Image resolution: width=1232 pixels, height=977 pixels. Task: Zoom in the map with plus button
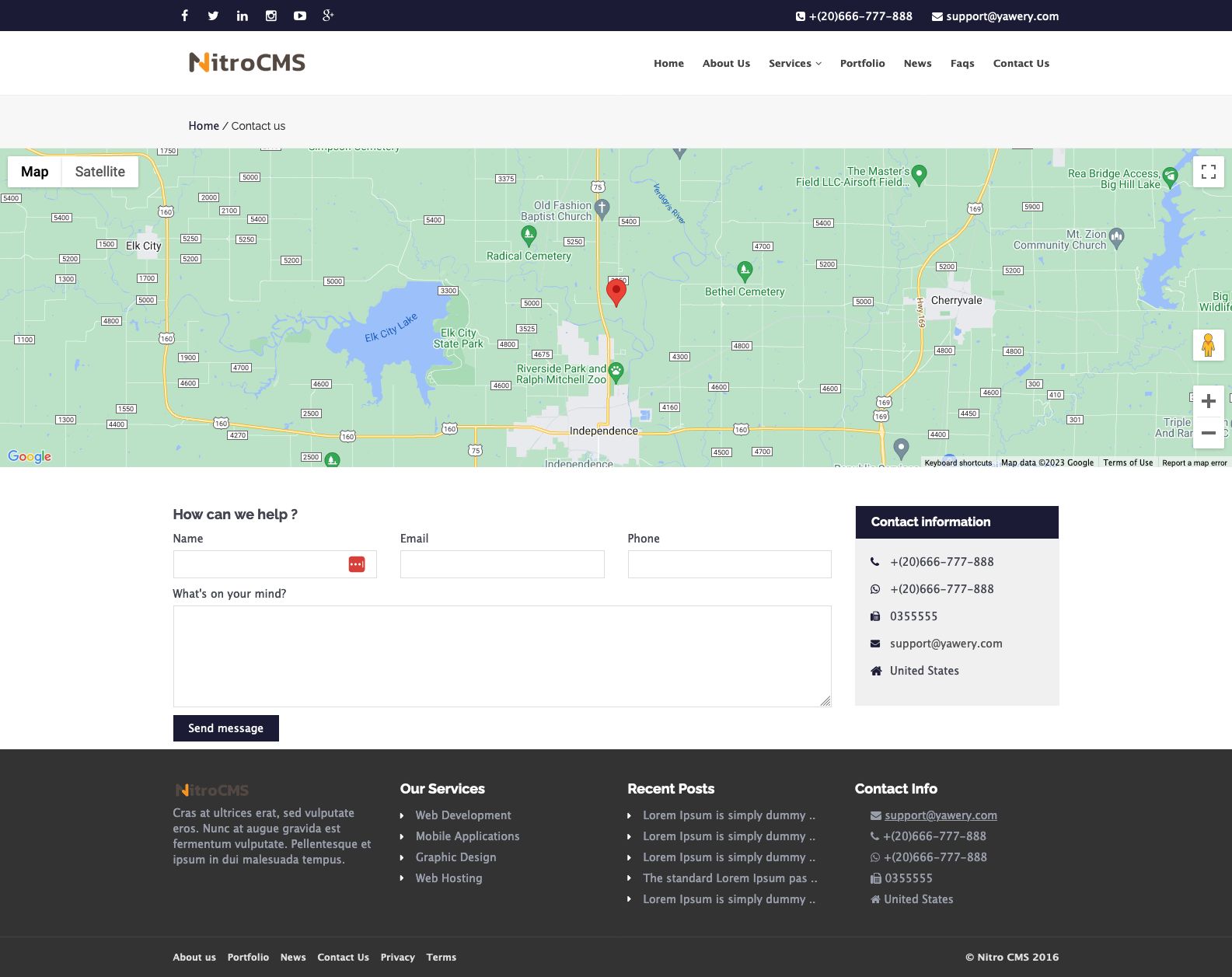1209,401
